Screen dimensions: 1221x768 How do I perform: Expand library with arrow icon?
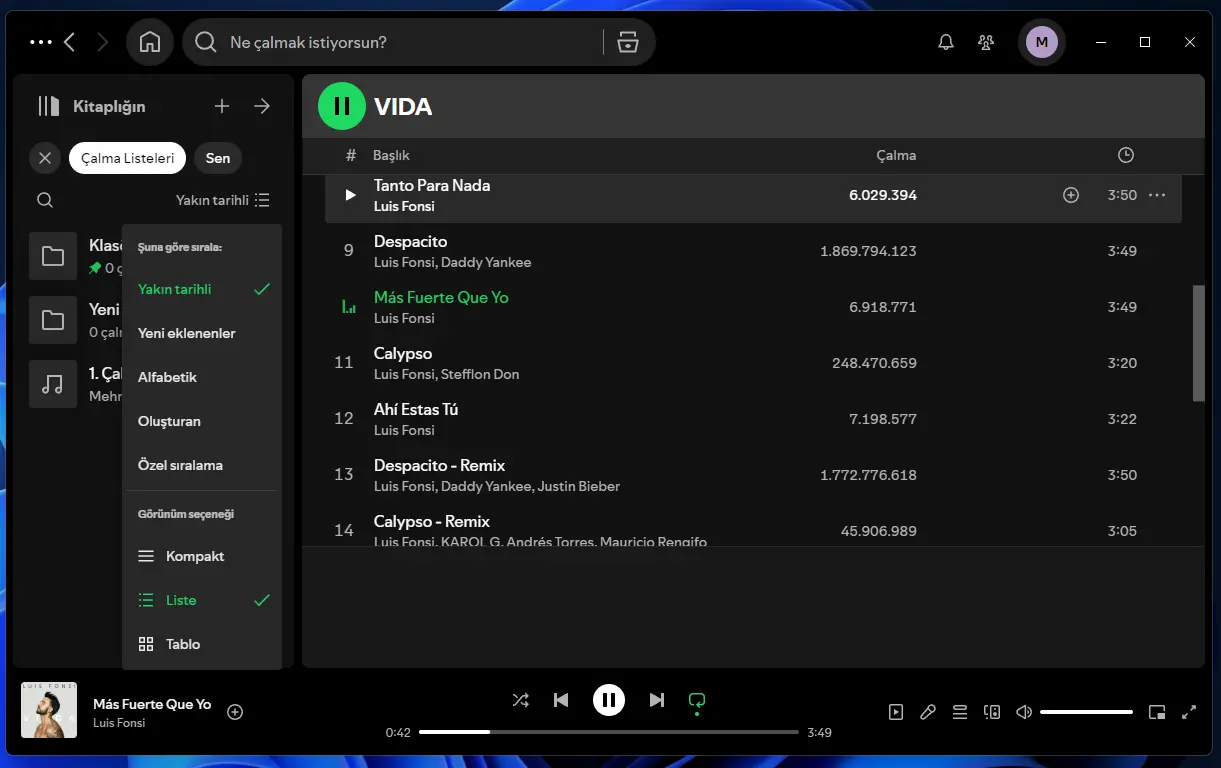pyautogui.click(x=262, y=106)
